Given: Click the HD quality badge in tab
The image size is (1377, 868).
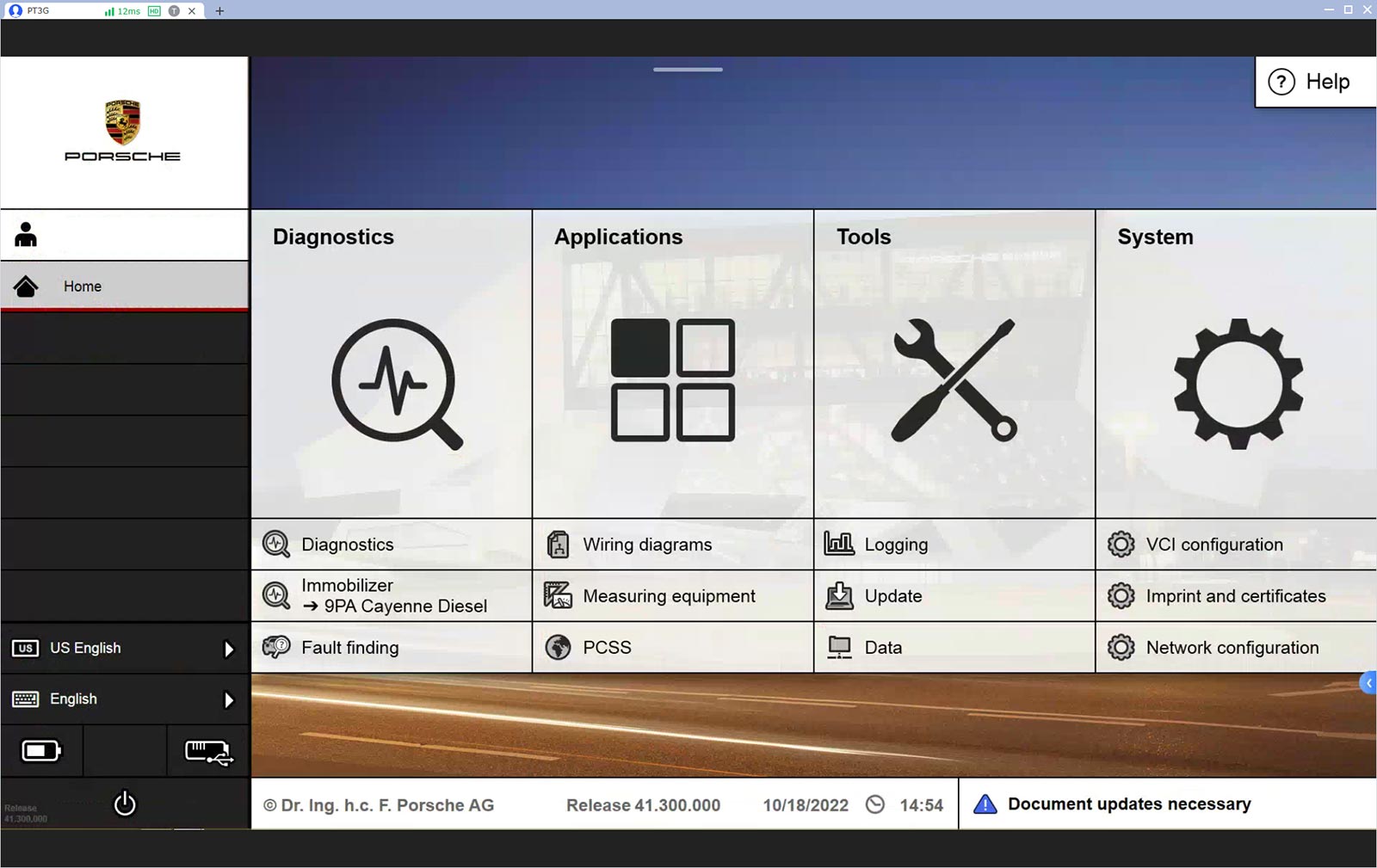Looking at the screenshot, I should coord(154,11).
